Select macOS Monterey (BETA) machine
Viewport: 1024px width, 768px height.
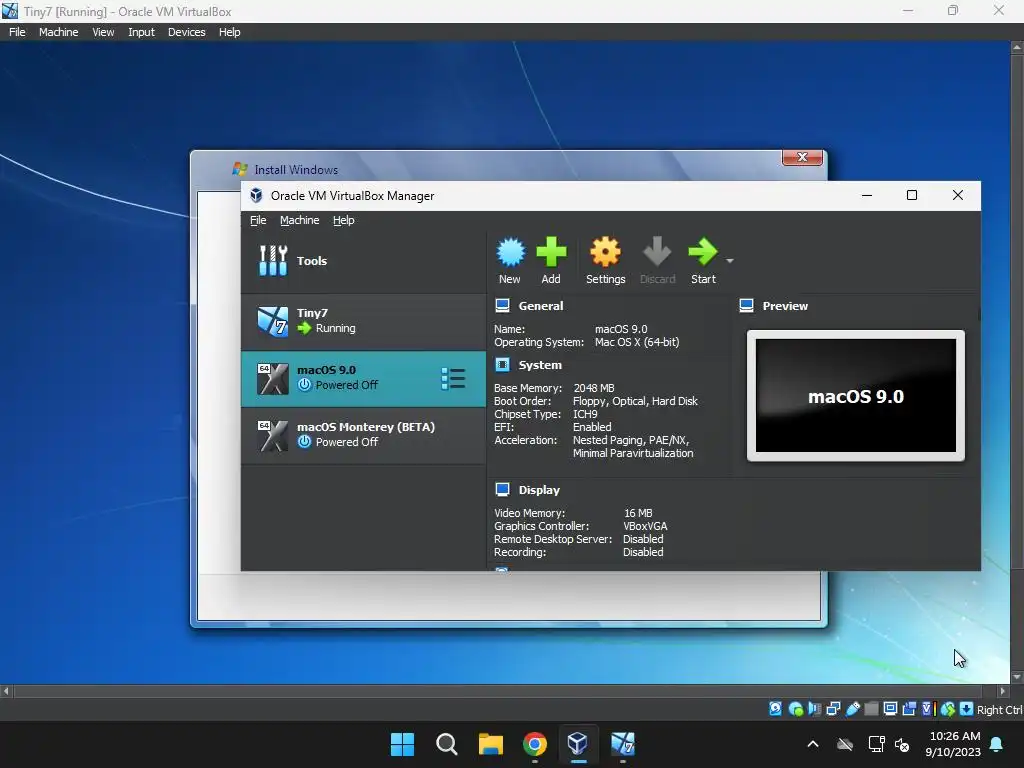click(363, 435)
